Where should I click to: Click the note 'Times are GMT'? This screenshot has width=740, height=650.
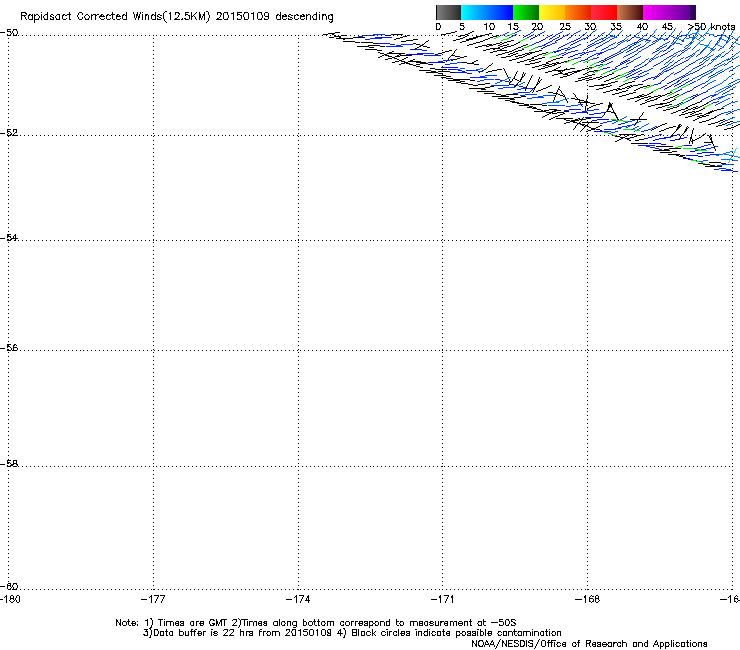193,623
